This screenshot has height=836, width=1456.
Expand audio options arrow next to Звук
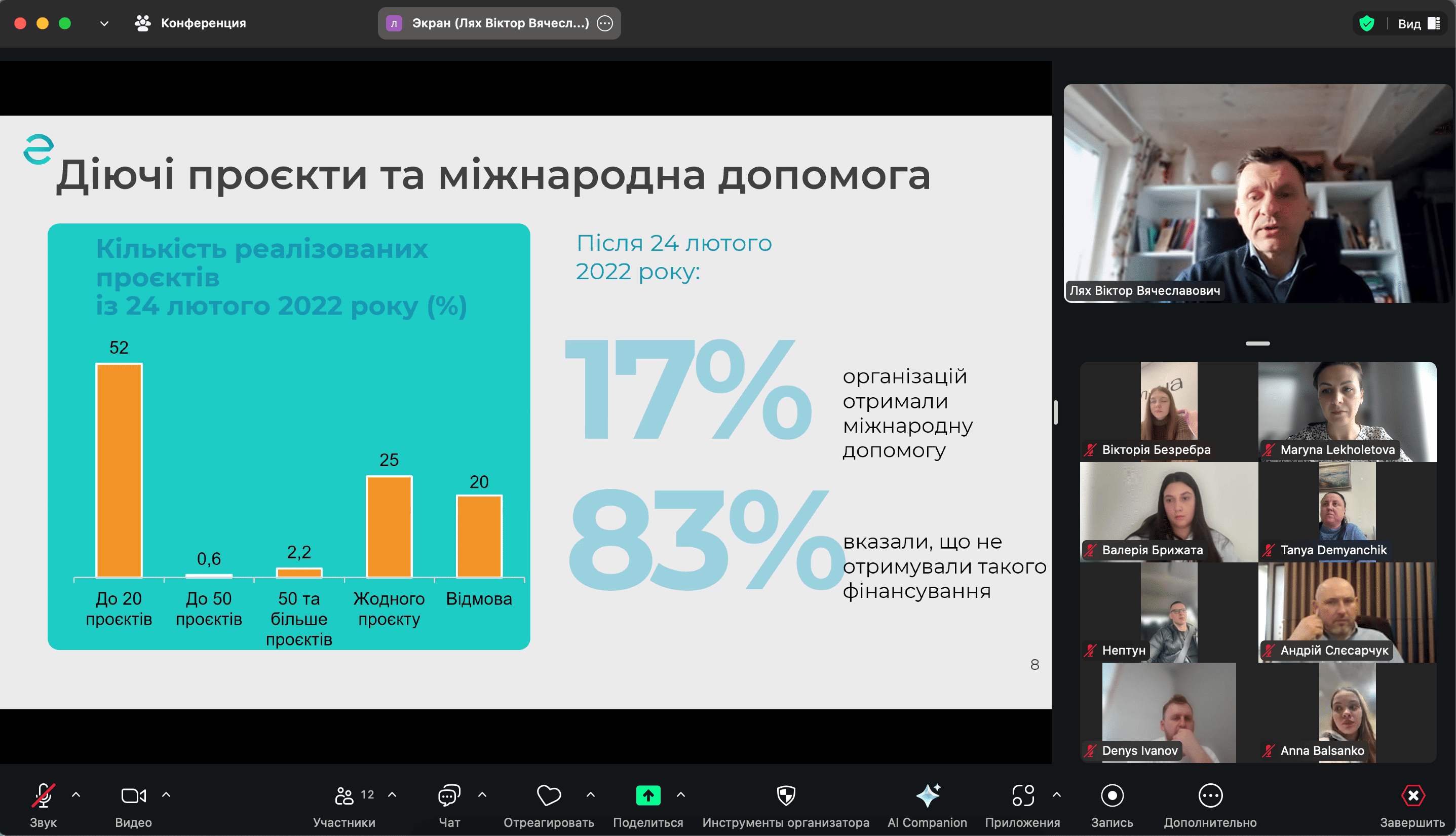pyautogui.click(x=76, y=795)
